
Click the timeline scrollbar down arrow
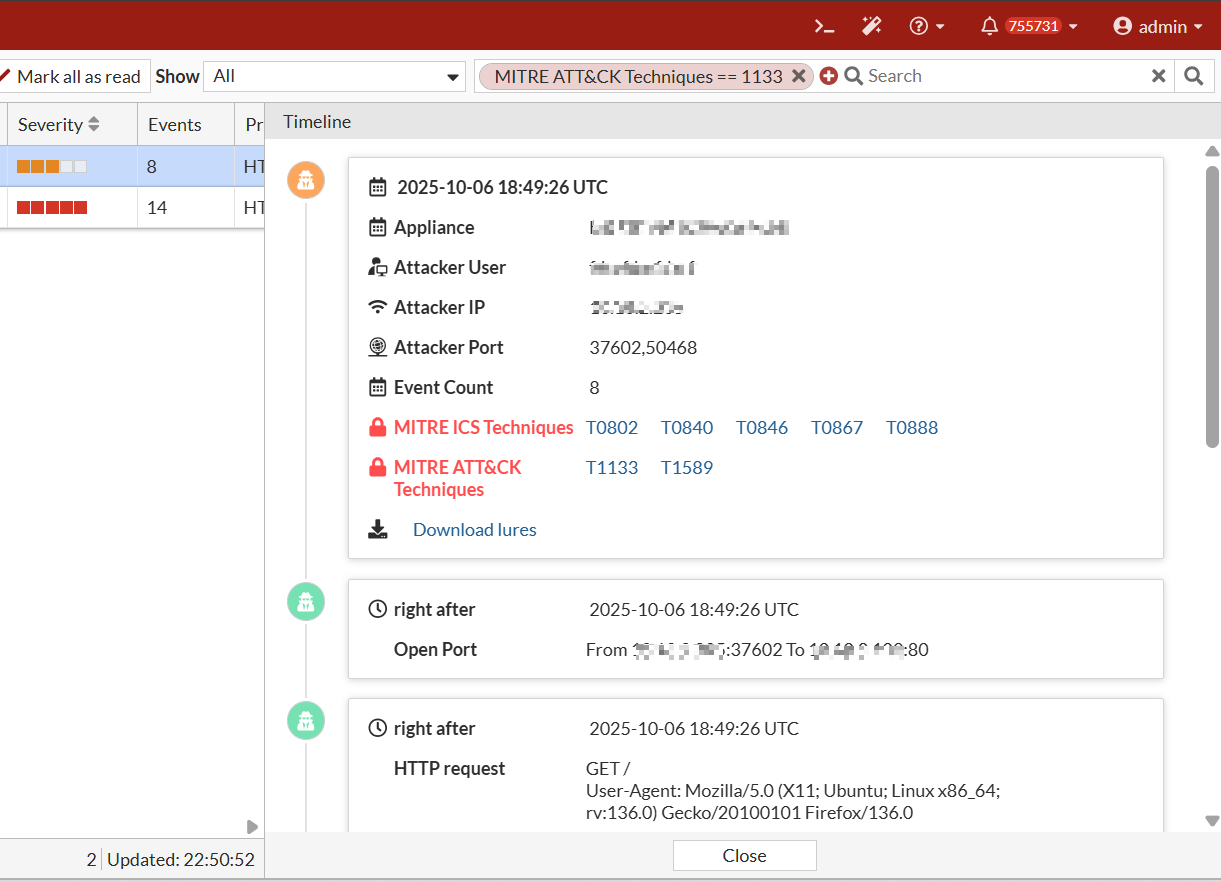[1212, 821]
